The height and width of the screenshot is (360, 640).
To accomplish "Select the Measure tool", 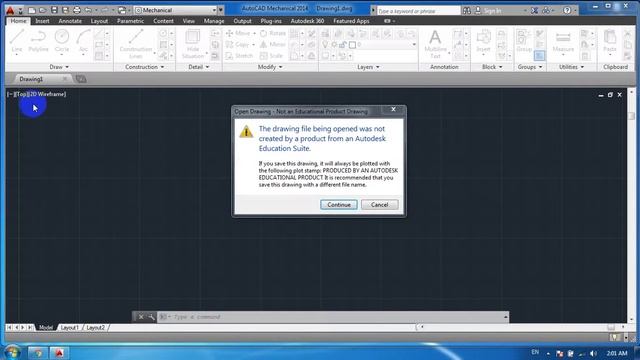I will pyautogui.click(x=563, y=41).
